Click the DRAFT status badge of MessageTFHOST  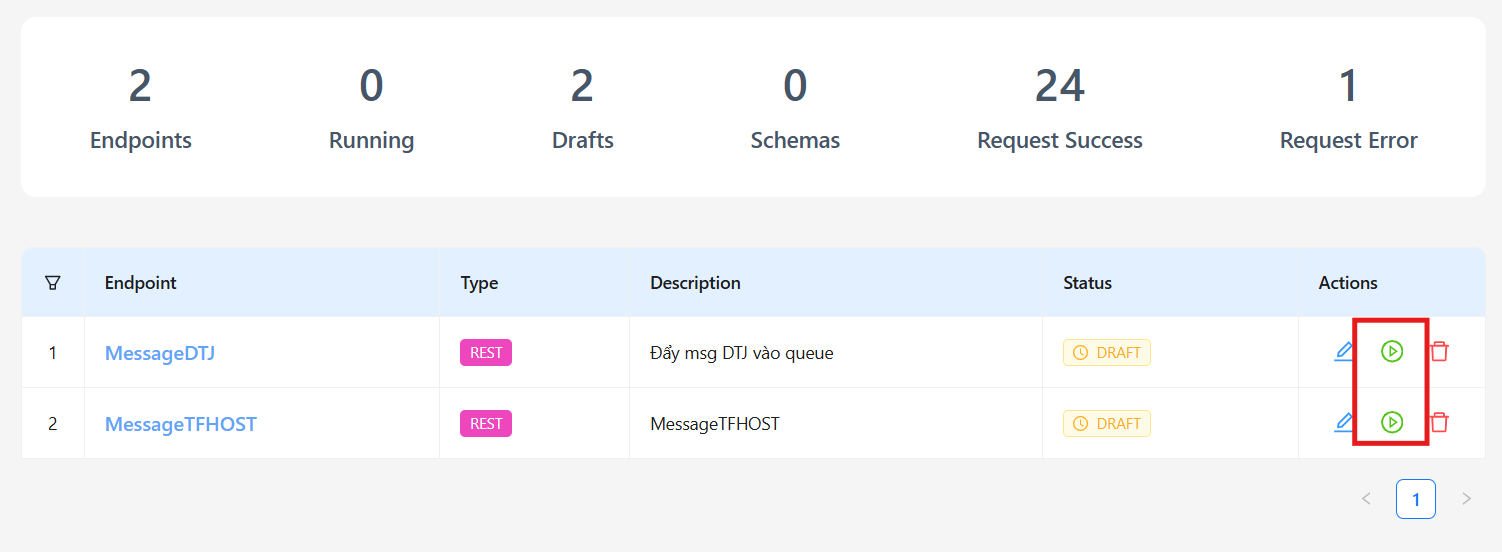pos(1107,424)
